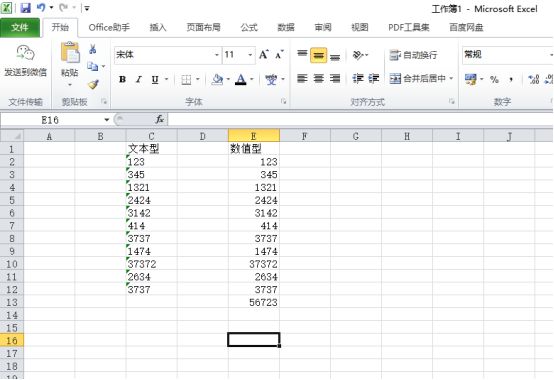Expand the 合并后居中 options arrow
The height and width of the screenshot is (380, 554).
click(451, 78)
